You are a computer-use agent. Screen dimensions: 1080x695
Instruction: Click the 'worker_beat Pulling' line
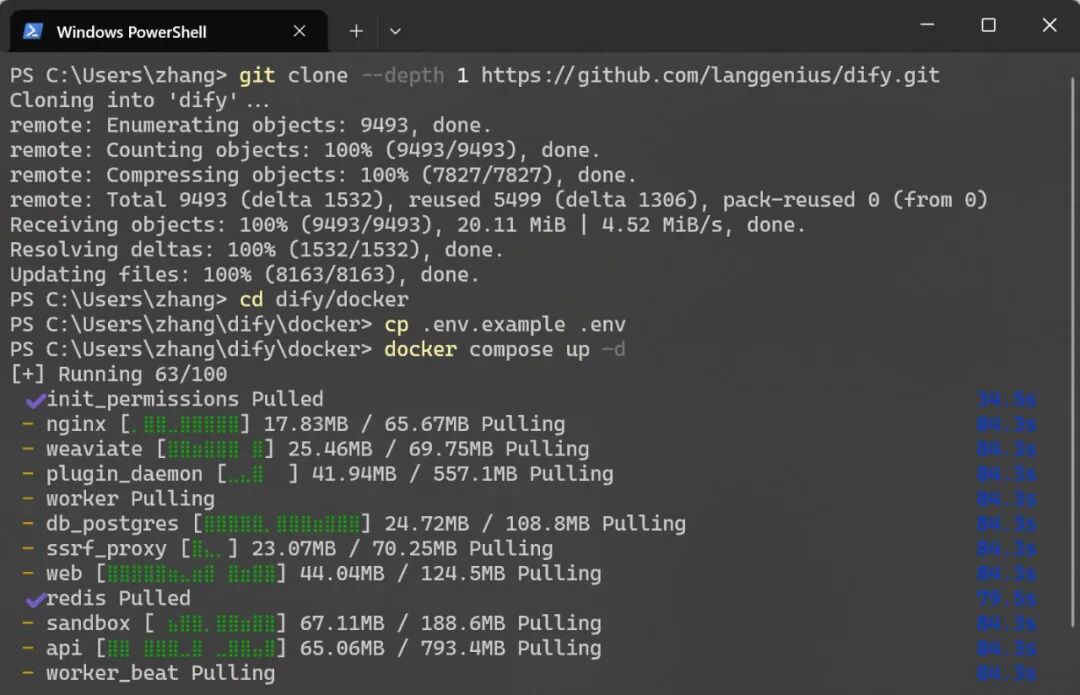pyautogui.click(x=160, y=673)
